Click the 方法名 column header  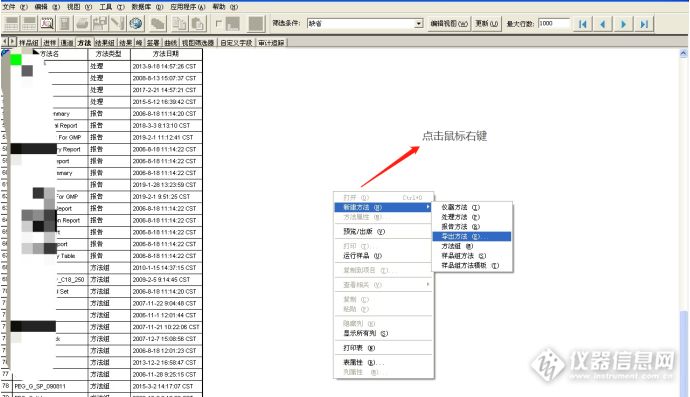(49, 54)
